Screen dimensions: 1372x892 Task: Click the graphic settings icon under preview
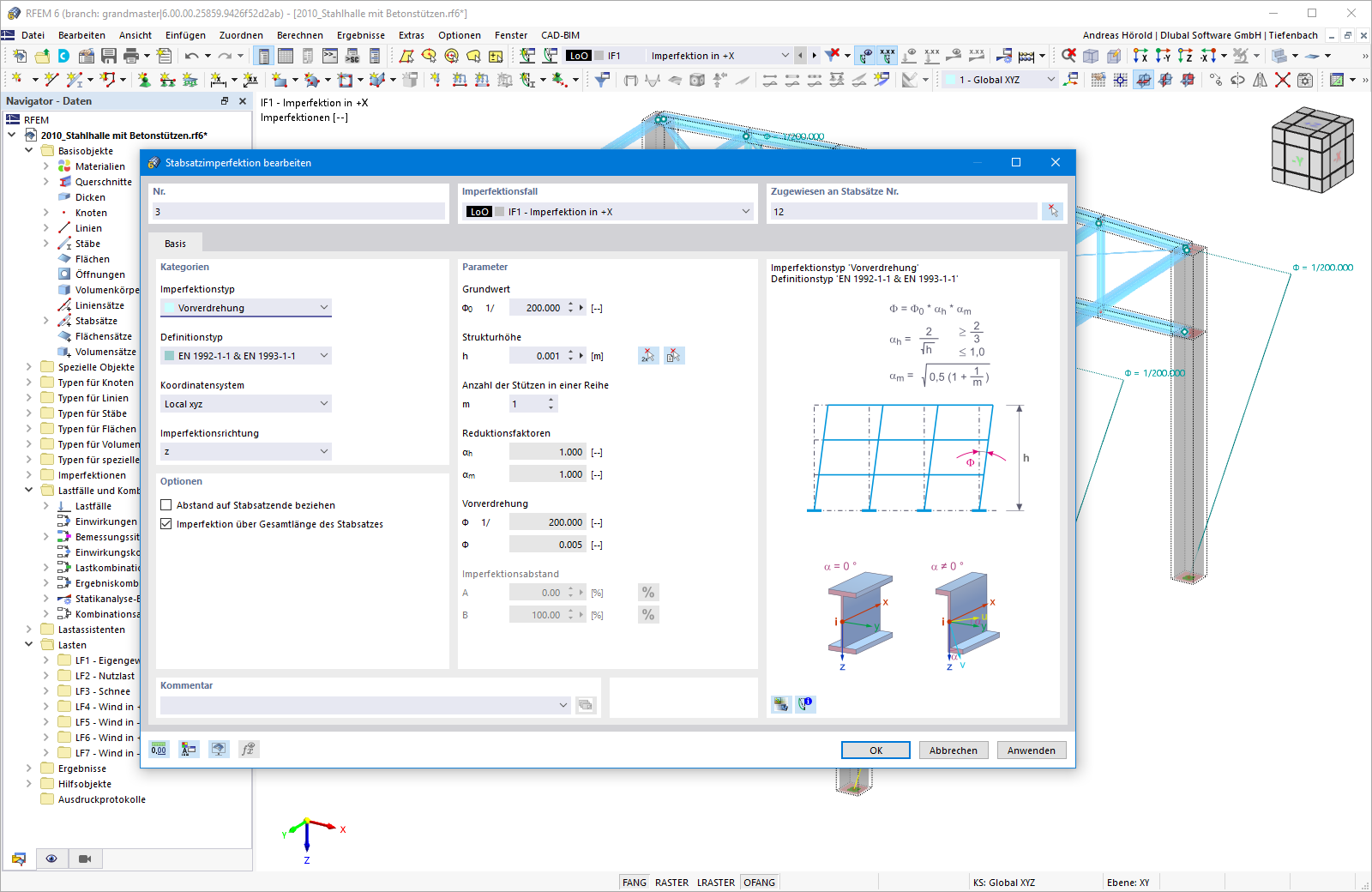point(781,704)
